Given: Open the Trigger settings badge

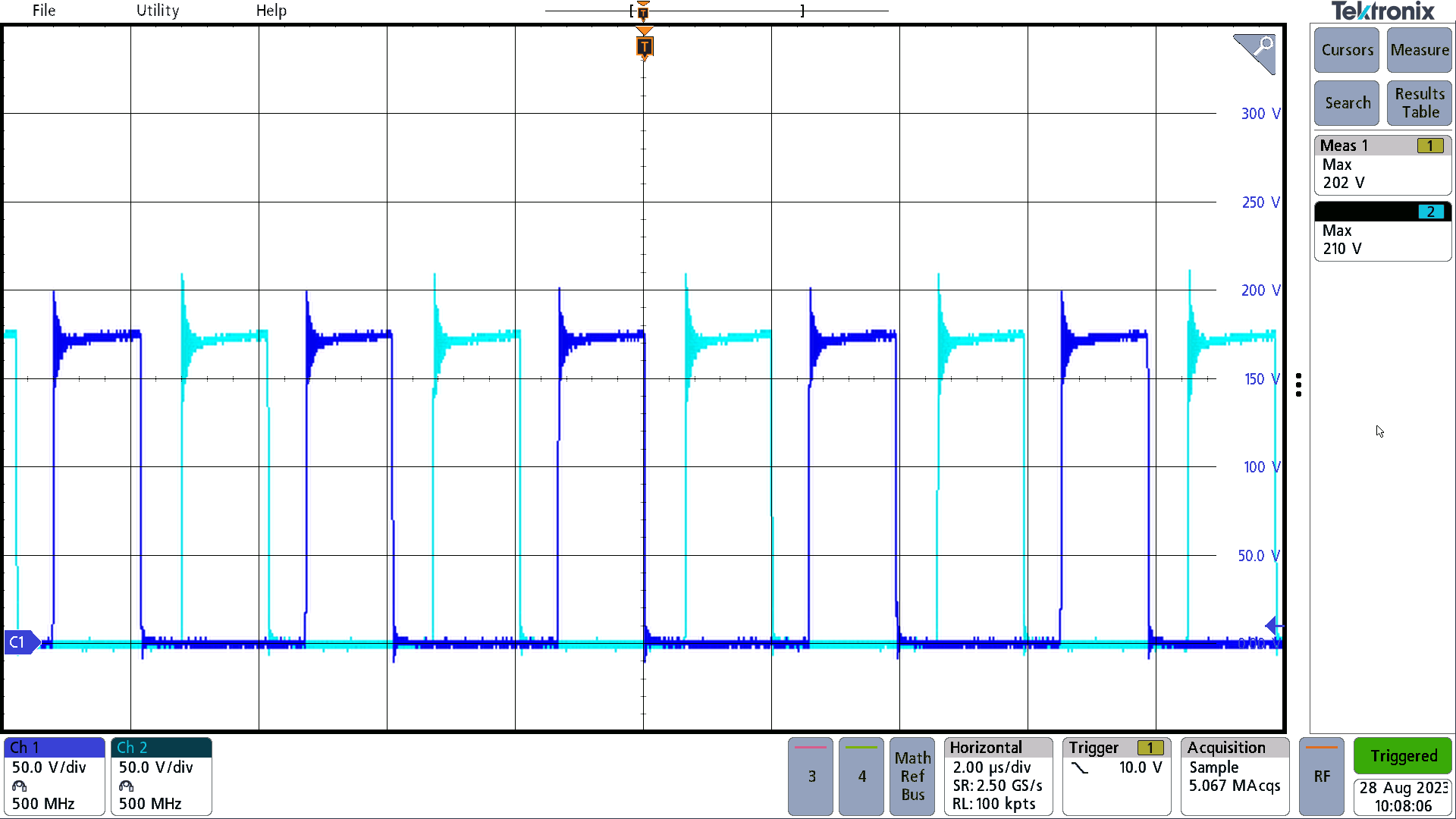Looking at the screenshot, I should tap(1117, 777).
